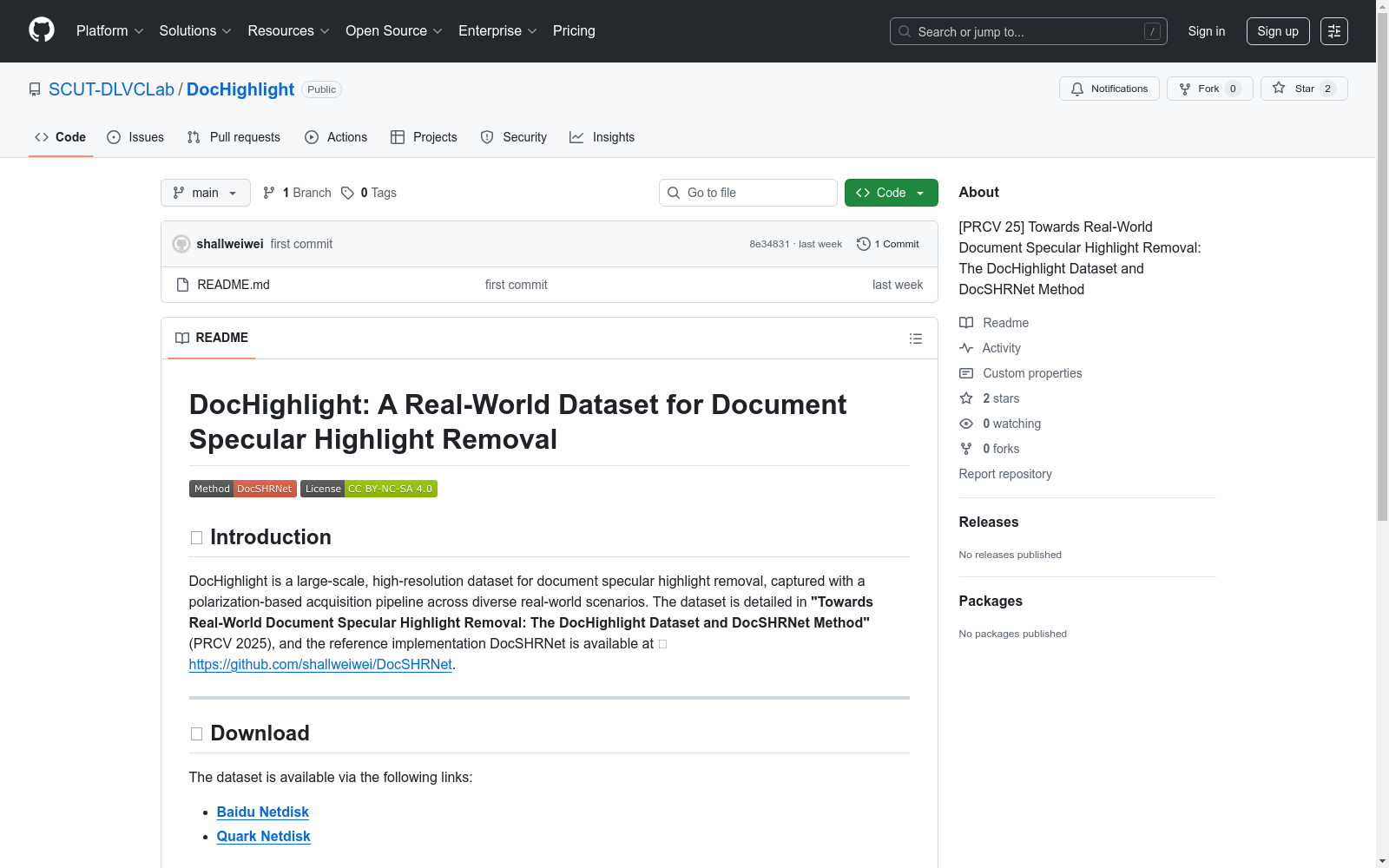Click the commit history clock icon
Screen dimensions: 1389x868
[863, 244]
